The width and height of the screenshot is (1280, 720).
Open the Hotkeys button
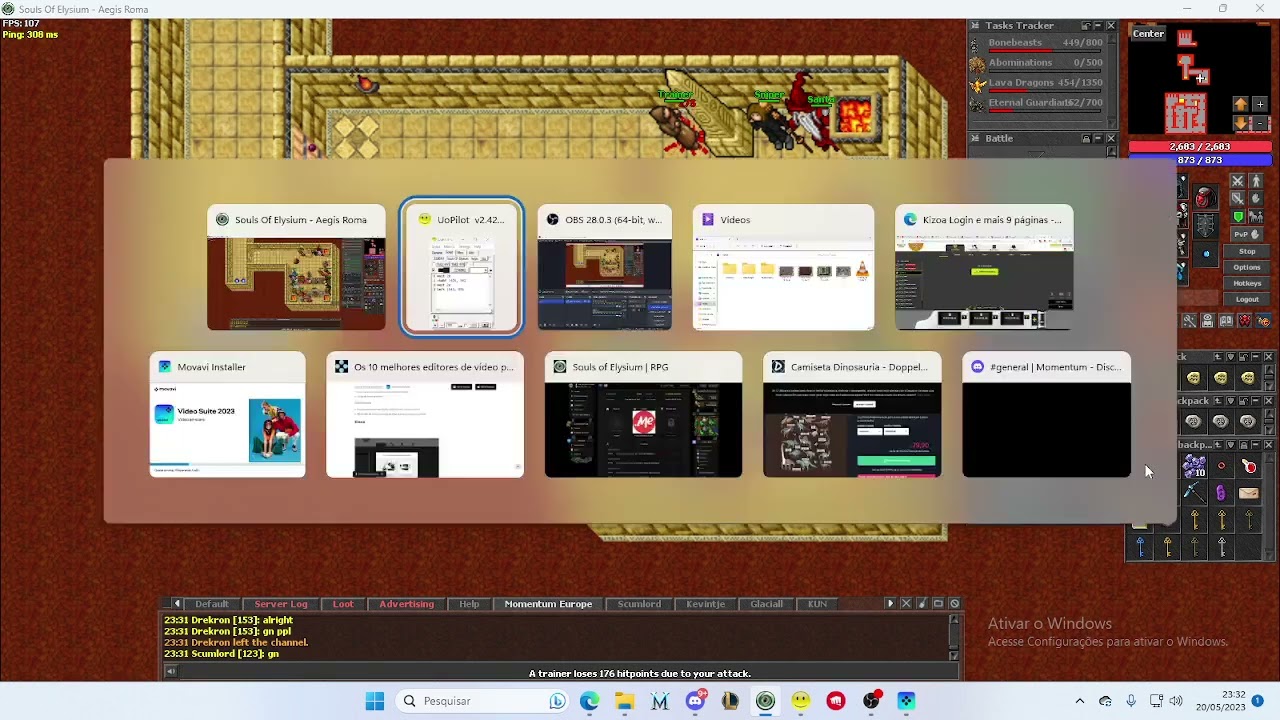point(1247,283)
